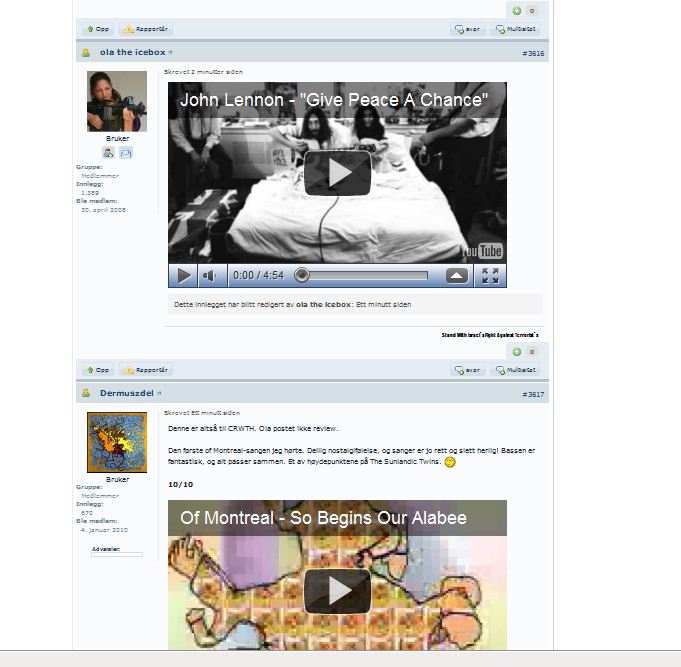
Task: Click the 30. april 2008 join date
Action: pos(103,210)
